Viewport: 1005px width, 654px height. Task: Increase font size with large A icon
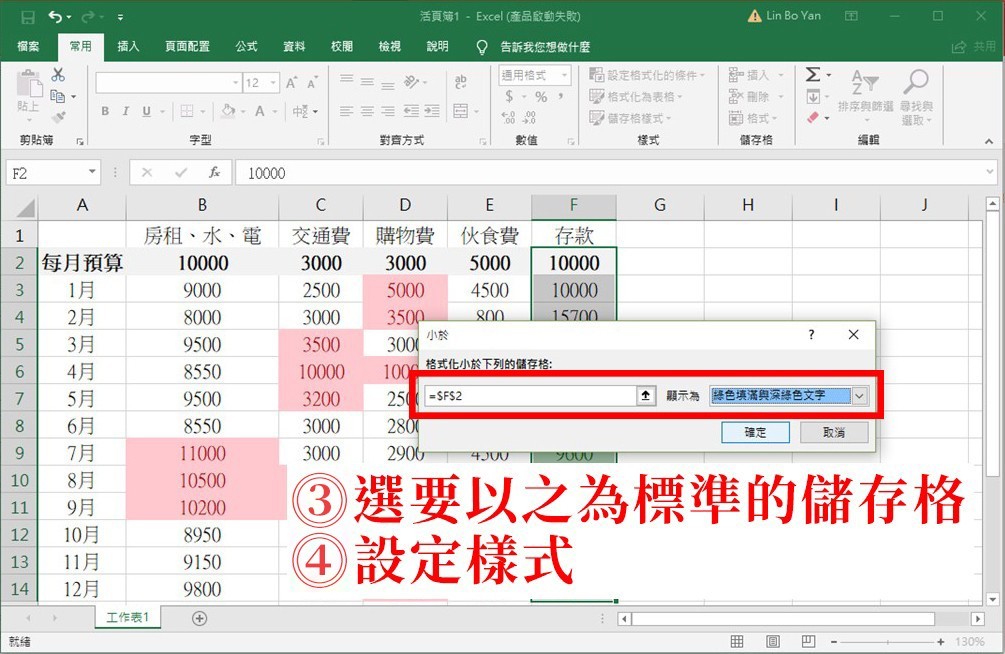click(292, 83)
